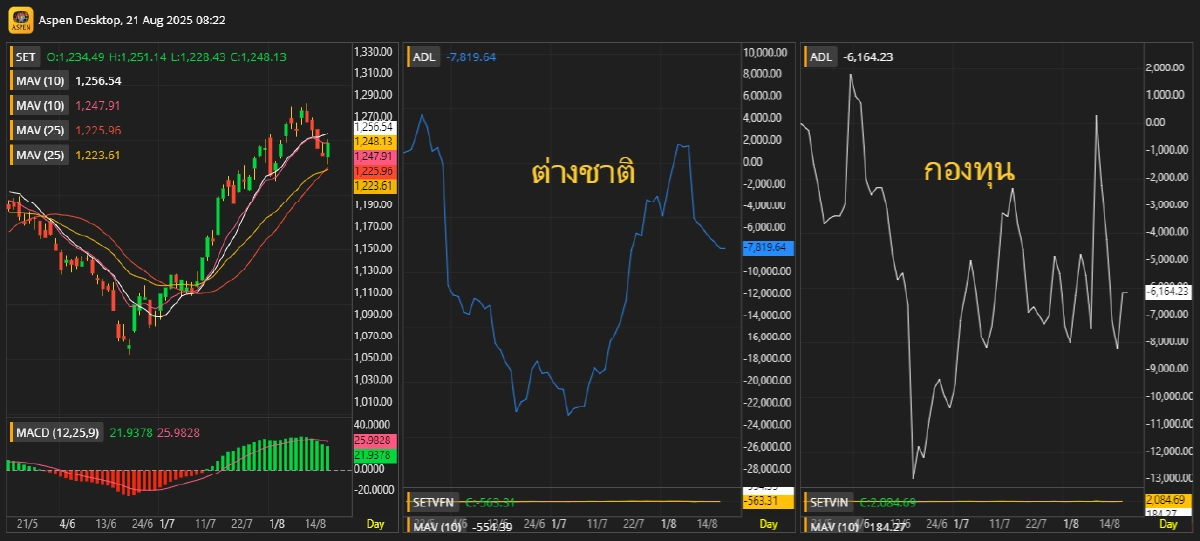The height and width of the screenshot is (541, 1200).
Task: Click the MAV (10) label showing 1,256.54
Action: 40,81
